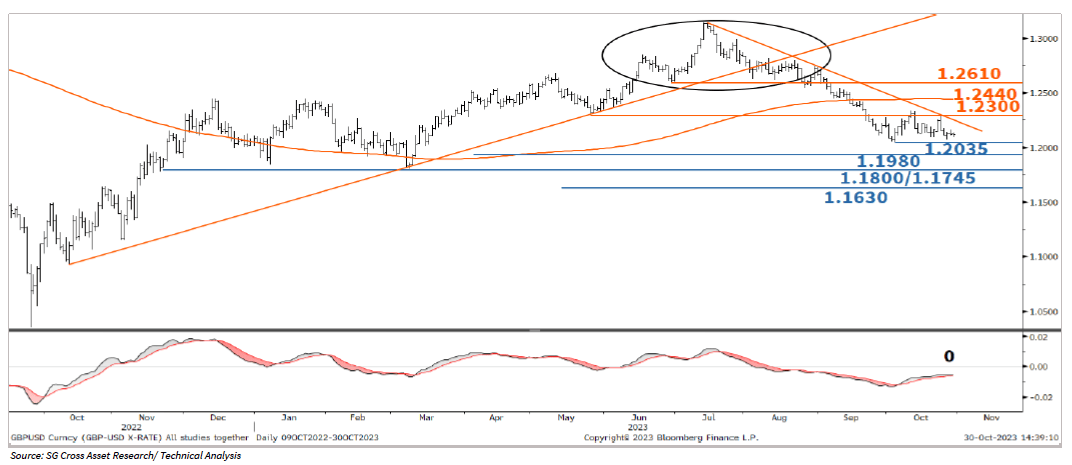The image size is (1072, 465).
Task: Select the Mar month label on time axis
Action: tap(427, 420)
